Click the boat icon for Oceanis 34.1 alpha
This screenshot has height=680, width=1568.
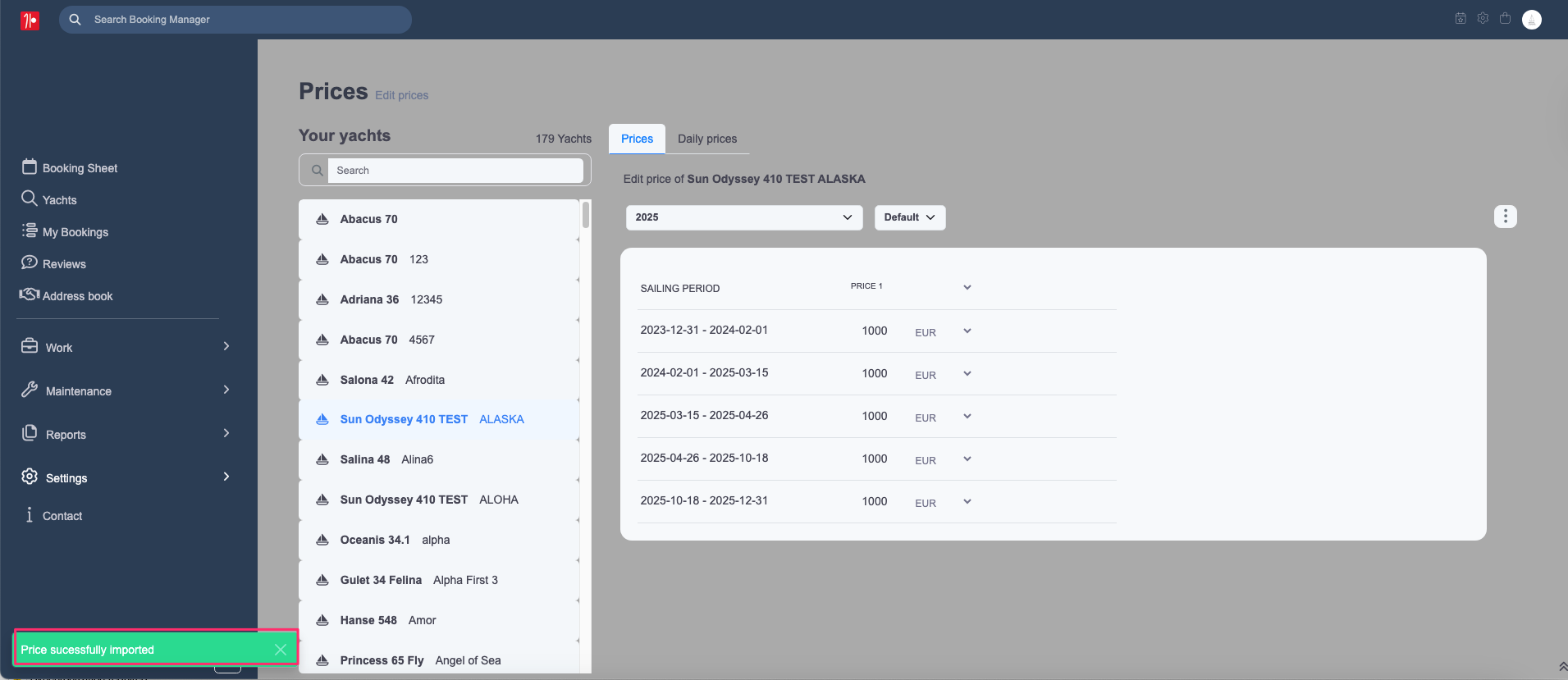322,540
